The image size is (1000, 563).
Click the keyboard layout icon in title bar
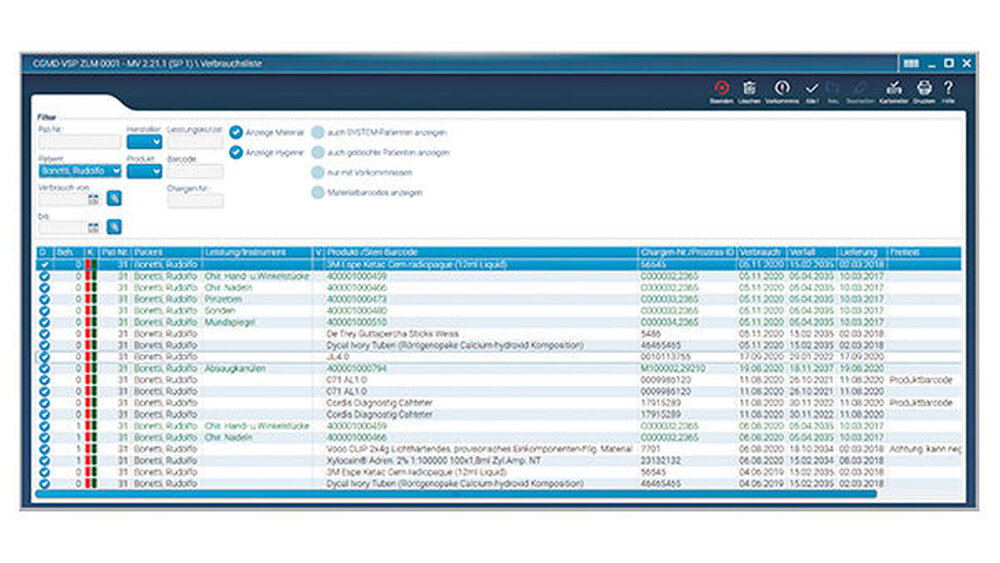coord(911,63)
